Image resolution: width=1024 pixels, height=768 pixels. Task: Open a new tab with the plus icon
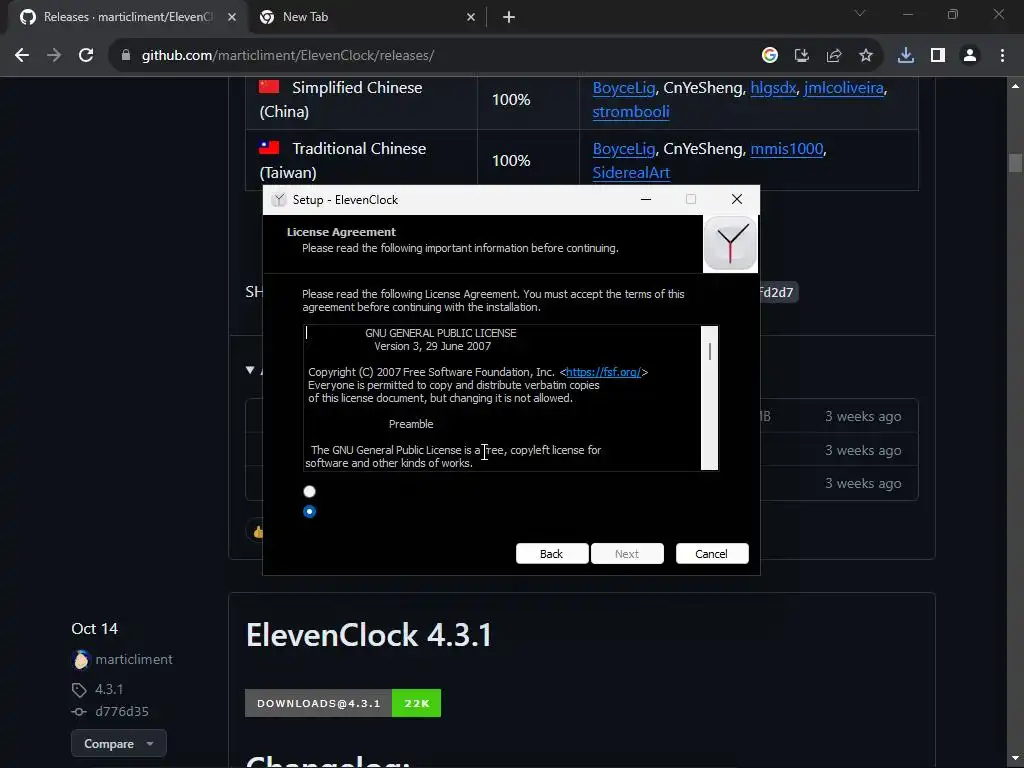[x=509, y=17]
